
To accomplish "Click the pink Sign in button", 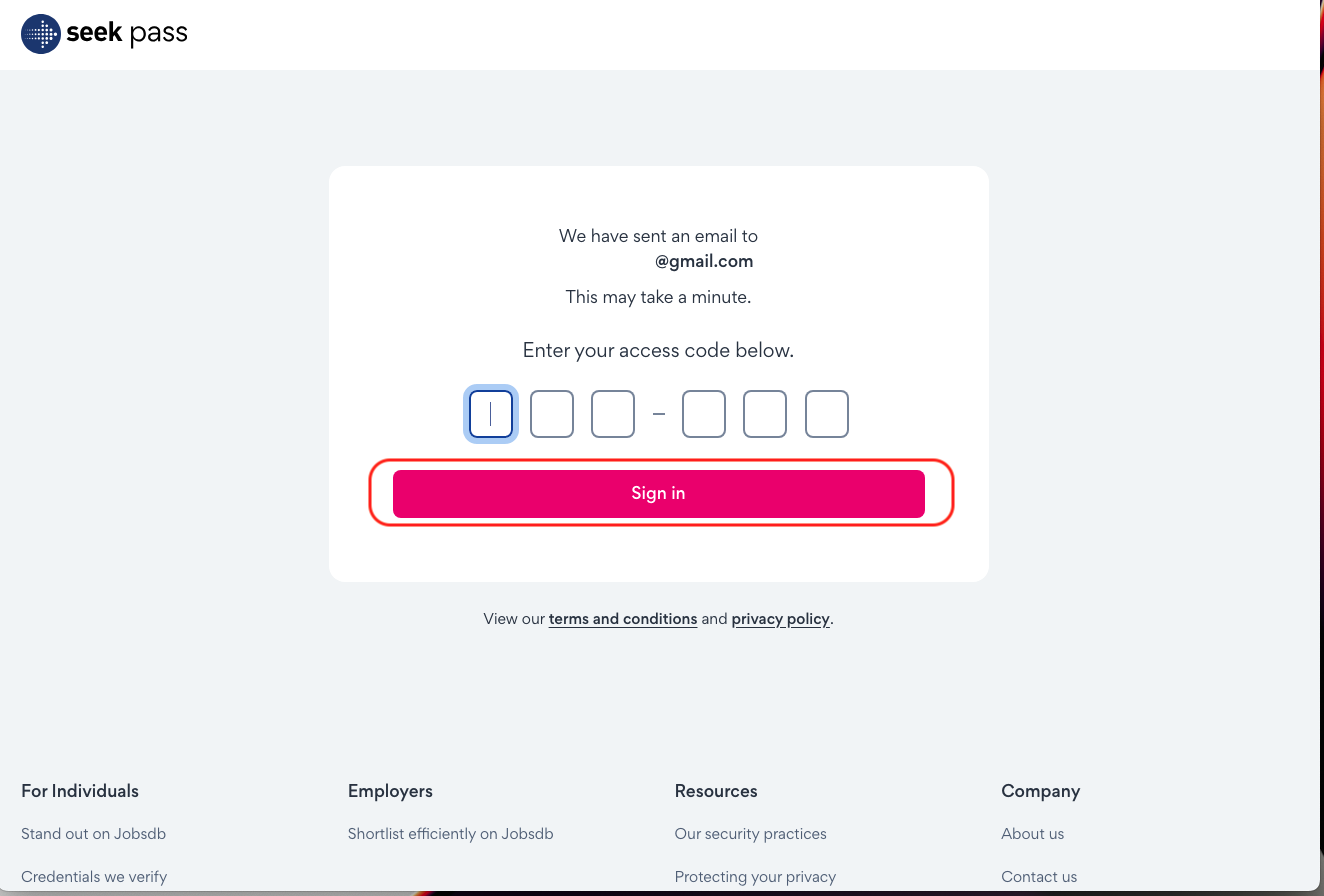I will point(659,494).
